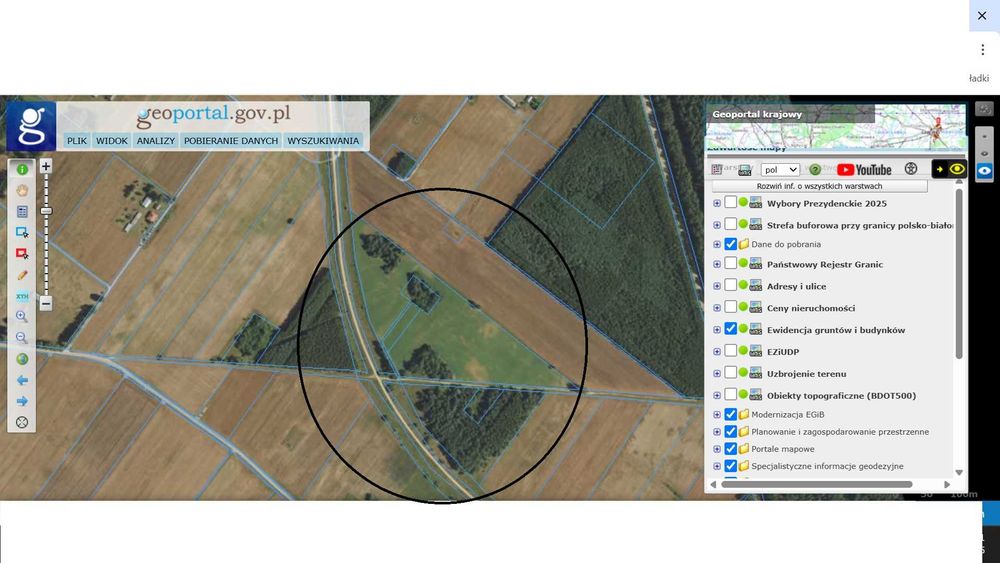The image size is (1000, 563).
Task: Click the scroll-right arrow of layer list
Action: coord(947,485)
